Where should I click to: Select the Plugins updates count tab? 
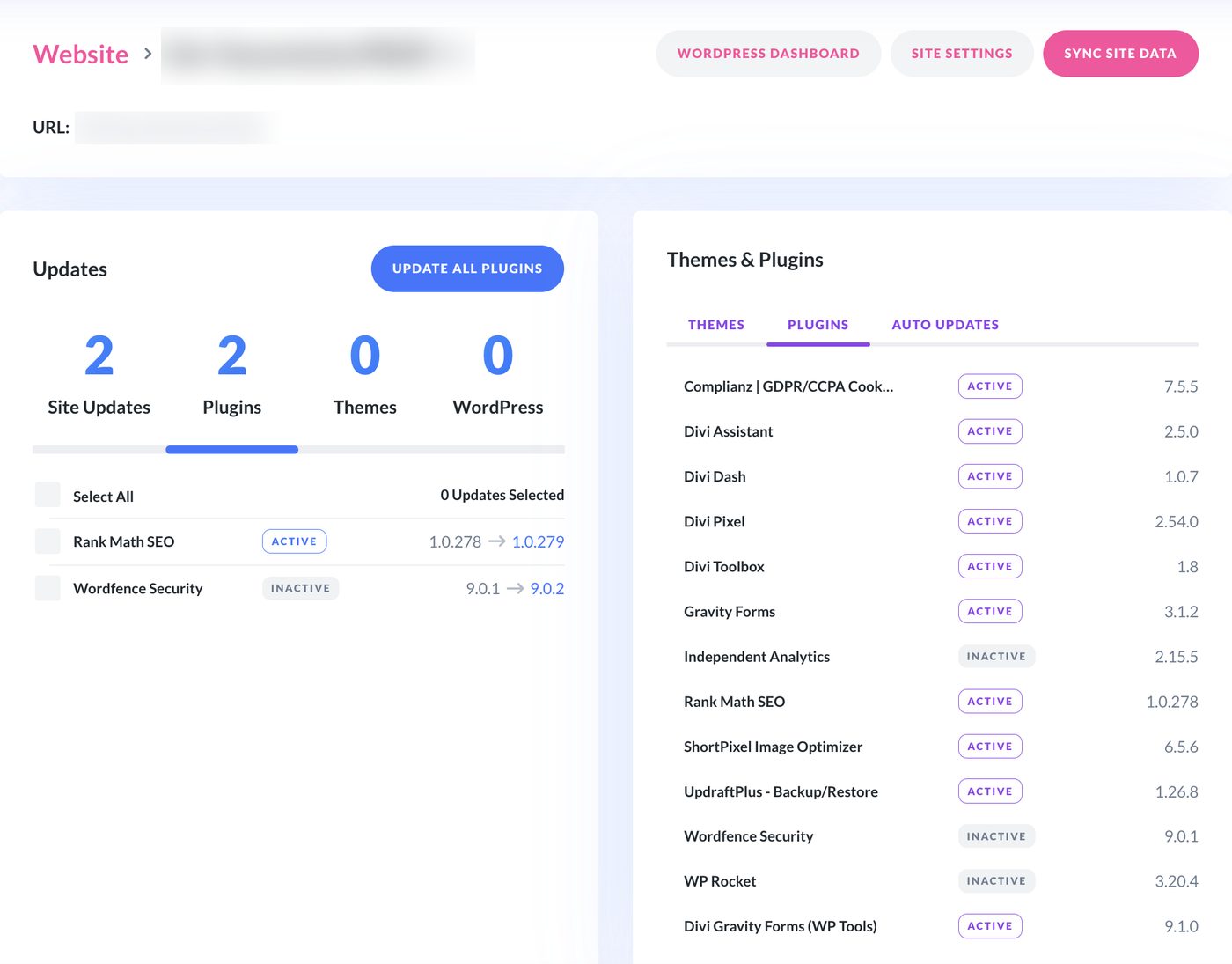click(232, 376)
